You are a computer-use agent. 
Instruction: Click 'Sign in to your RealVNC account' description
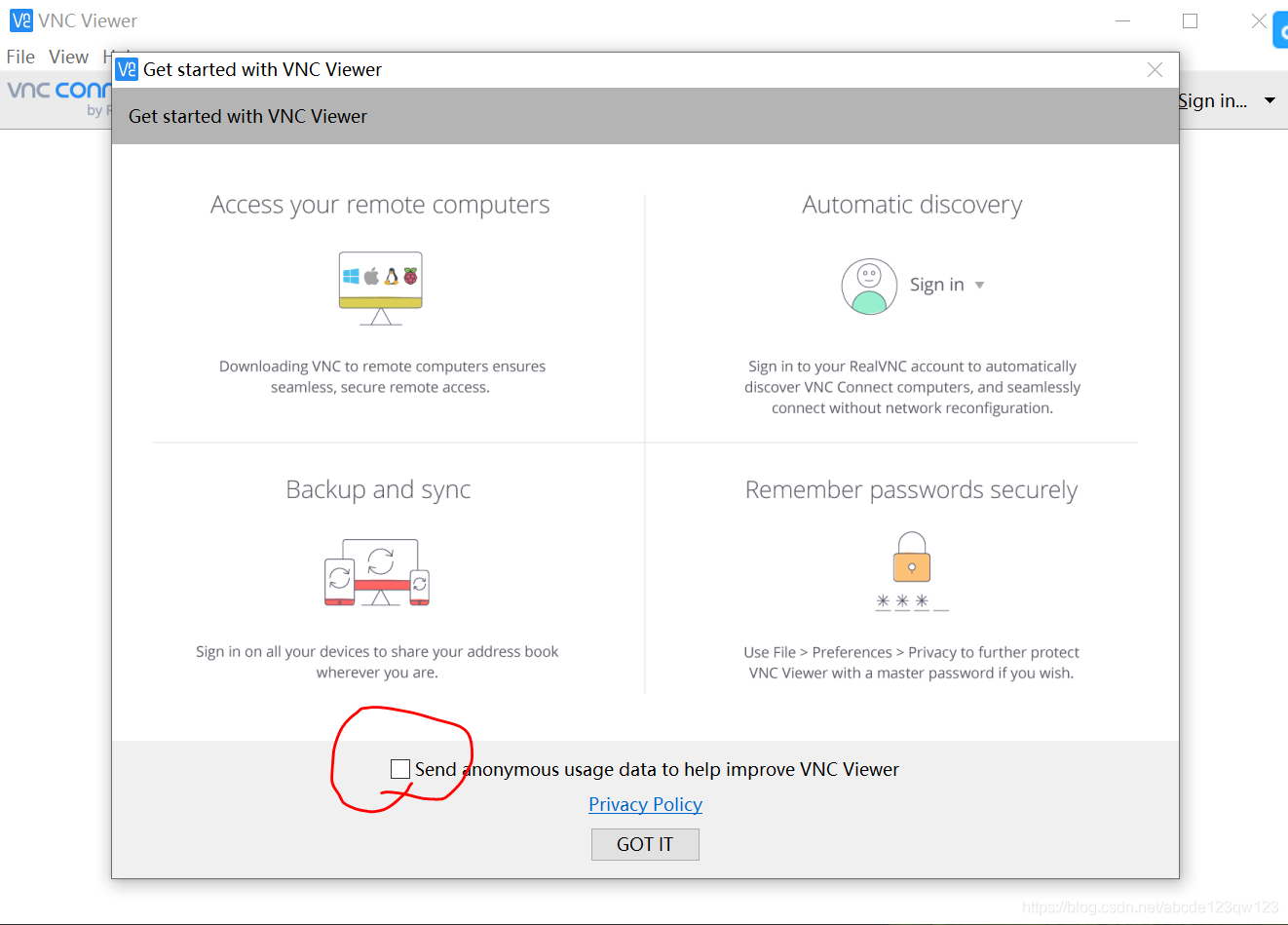click(912, 387)
